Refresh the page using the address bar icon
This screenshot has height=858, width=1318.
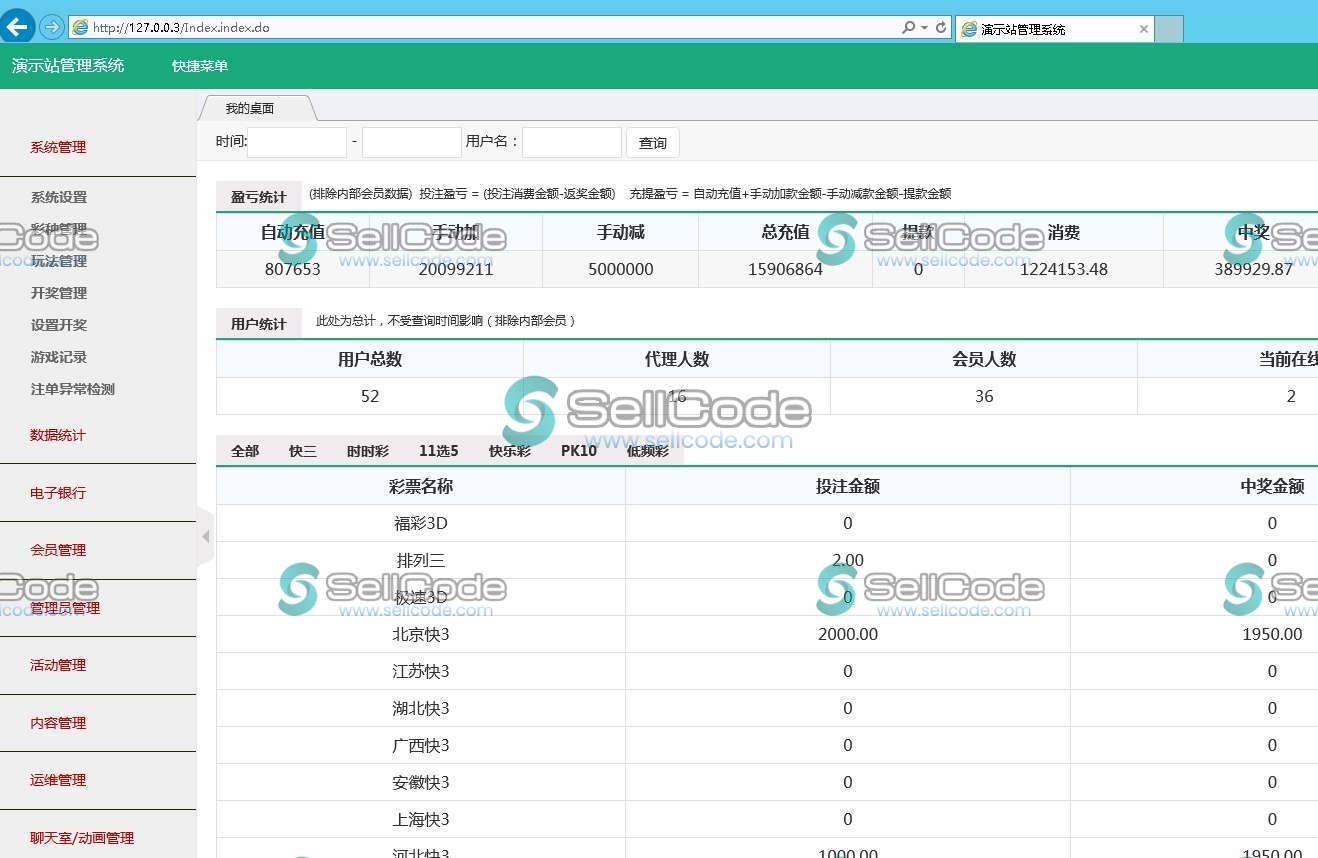[x=939, y=27]
